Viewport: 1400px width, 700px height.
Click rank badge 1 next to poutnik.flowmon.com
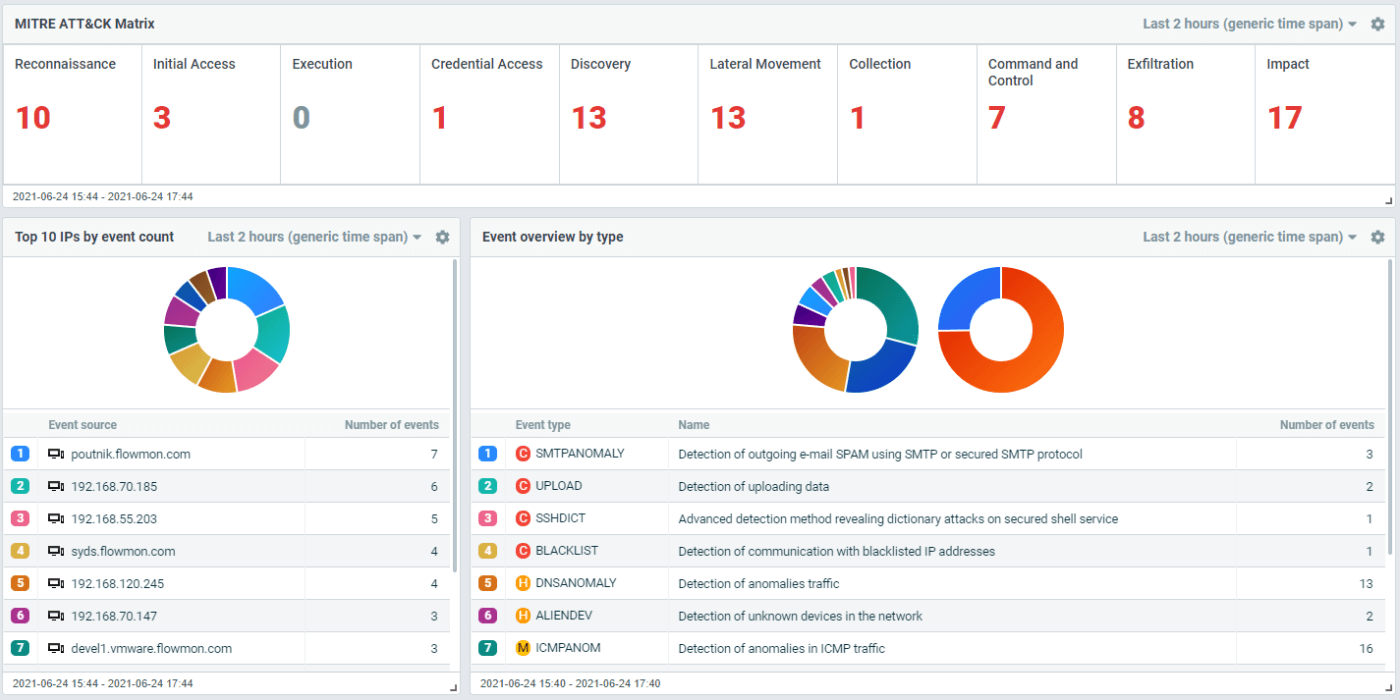(20, 453)
